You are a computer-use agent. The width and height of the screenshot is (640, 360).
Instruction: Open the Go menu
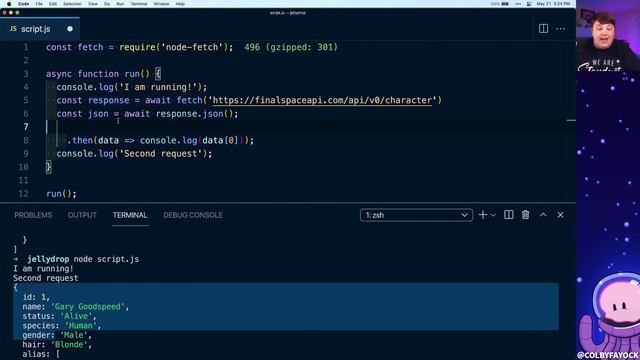pyautogui.click(x=107, y=4)
